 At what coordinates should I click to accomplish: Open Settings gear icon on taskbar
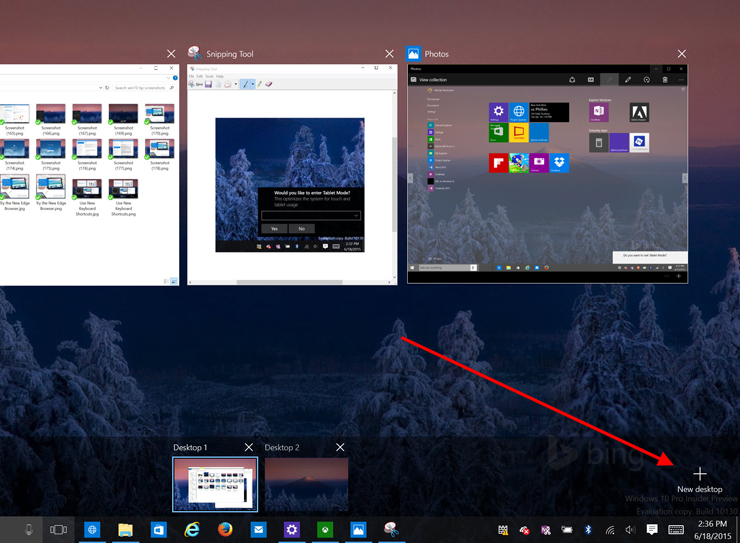[291, 529]
